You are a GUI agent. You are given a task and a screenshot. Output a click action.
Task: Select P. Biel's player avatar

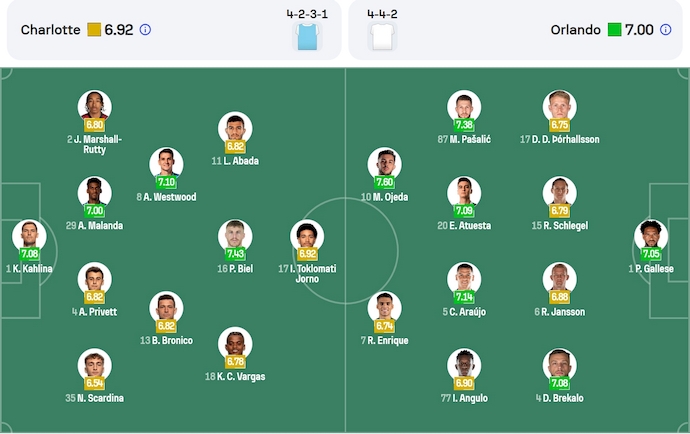pos(236,236)
